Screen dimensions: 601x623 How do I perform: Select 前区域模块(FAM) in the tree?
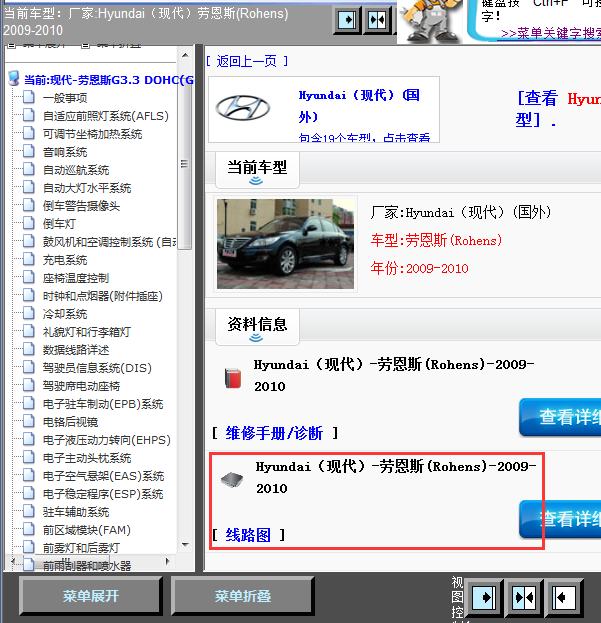[x=87, y=530]
